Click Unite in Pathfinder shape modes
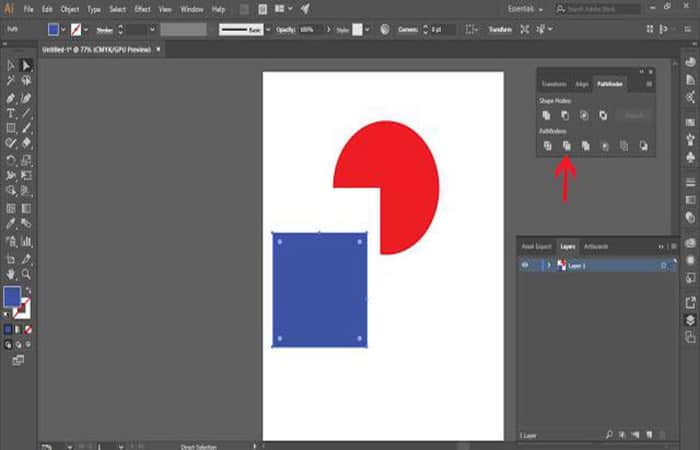 546,116
